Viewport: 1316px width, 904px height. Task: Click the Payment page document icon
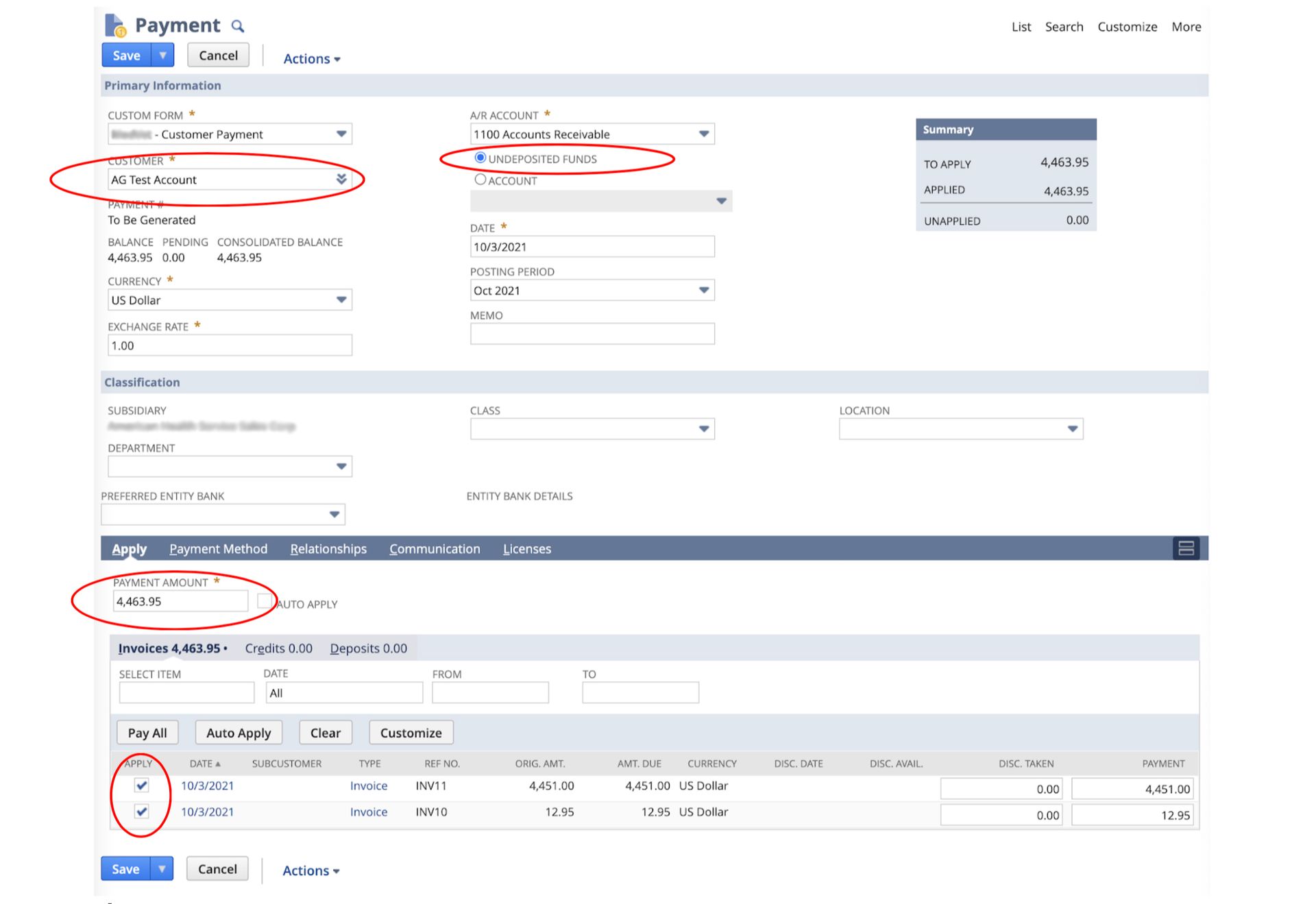click(x=115, y=25)
